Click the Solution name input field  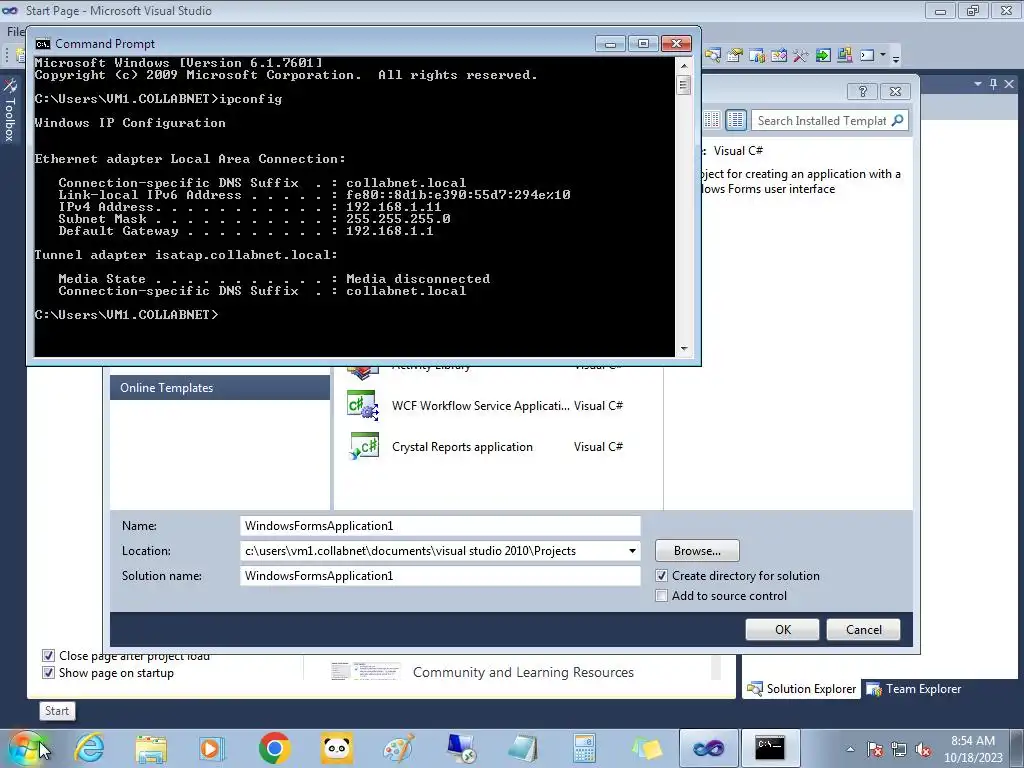coord(440,576)
